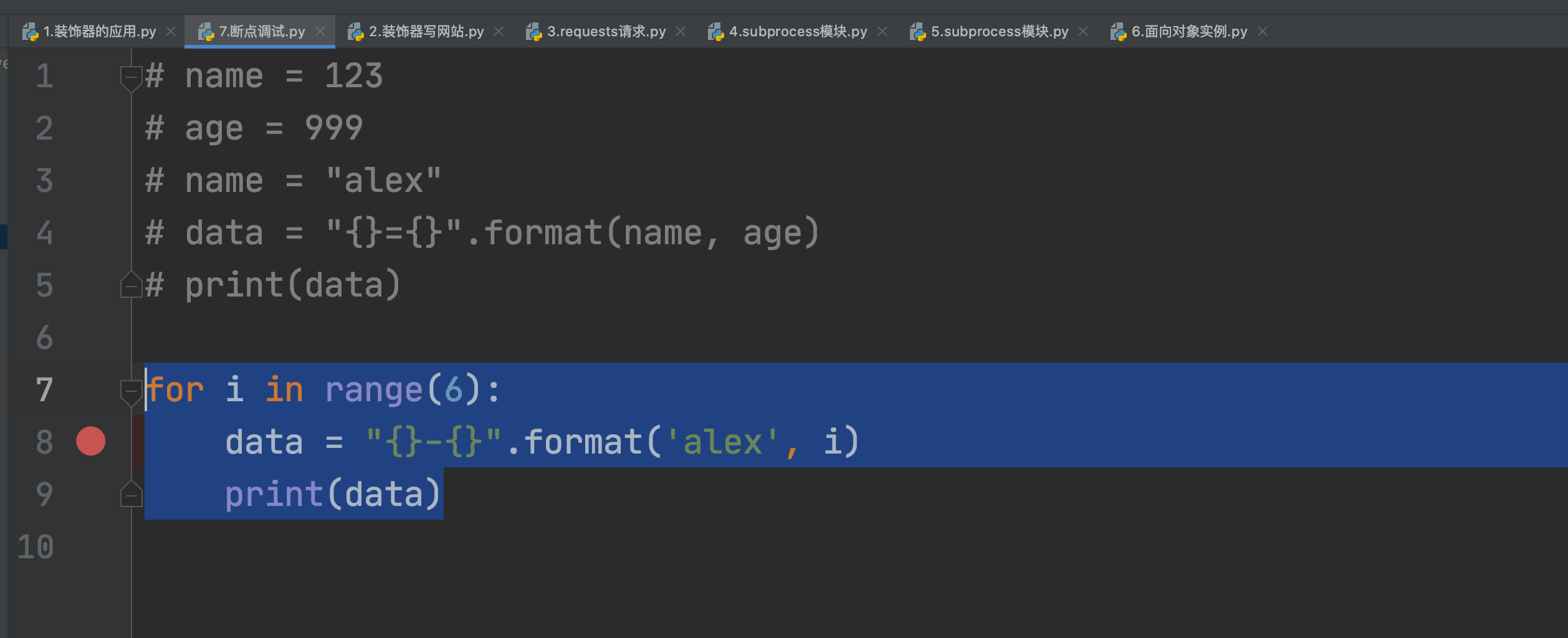
Task: Click 'range' in the for loop
Action: 374,391
